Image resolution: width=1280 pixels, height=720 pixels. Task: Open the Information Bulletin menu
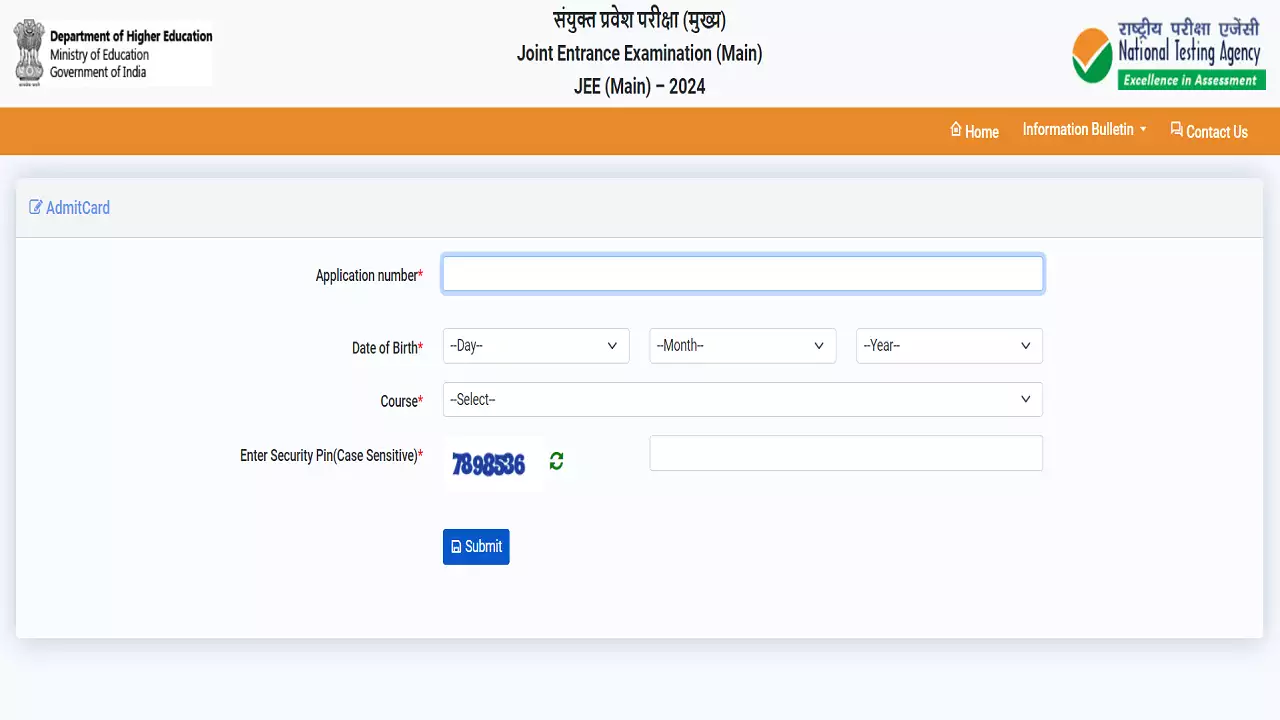click(x=1078, y=130)
